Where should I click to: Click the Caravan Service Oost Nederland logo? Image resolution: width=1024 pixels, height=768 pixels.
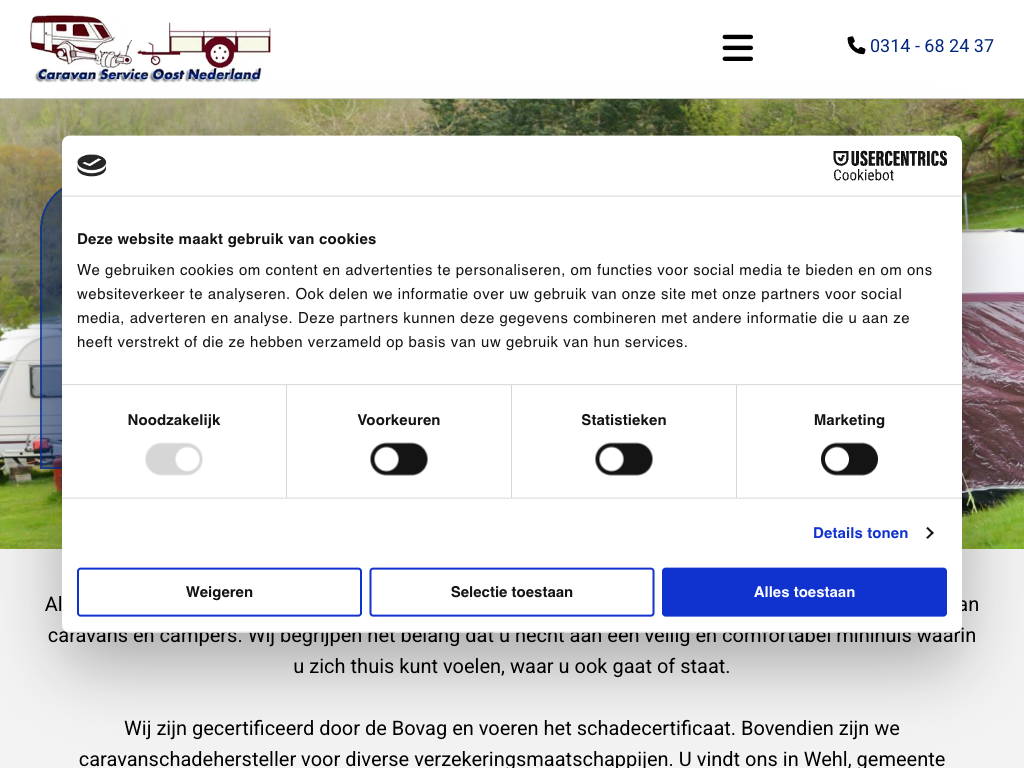click(x=151, y=49)
